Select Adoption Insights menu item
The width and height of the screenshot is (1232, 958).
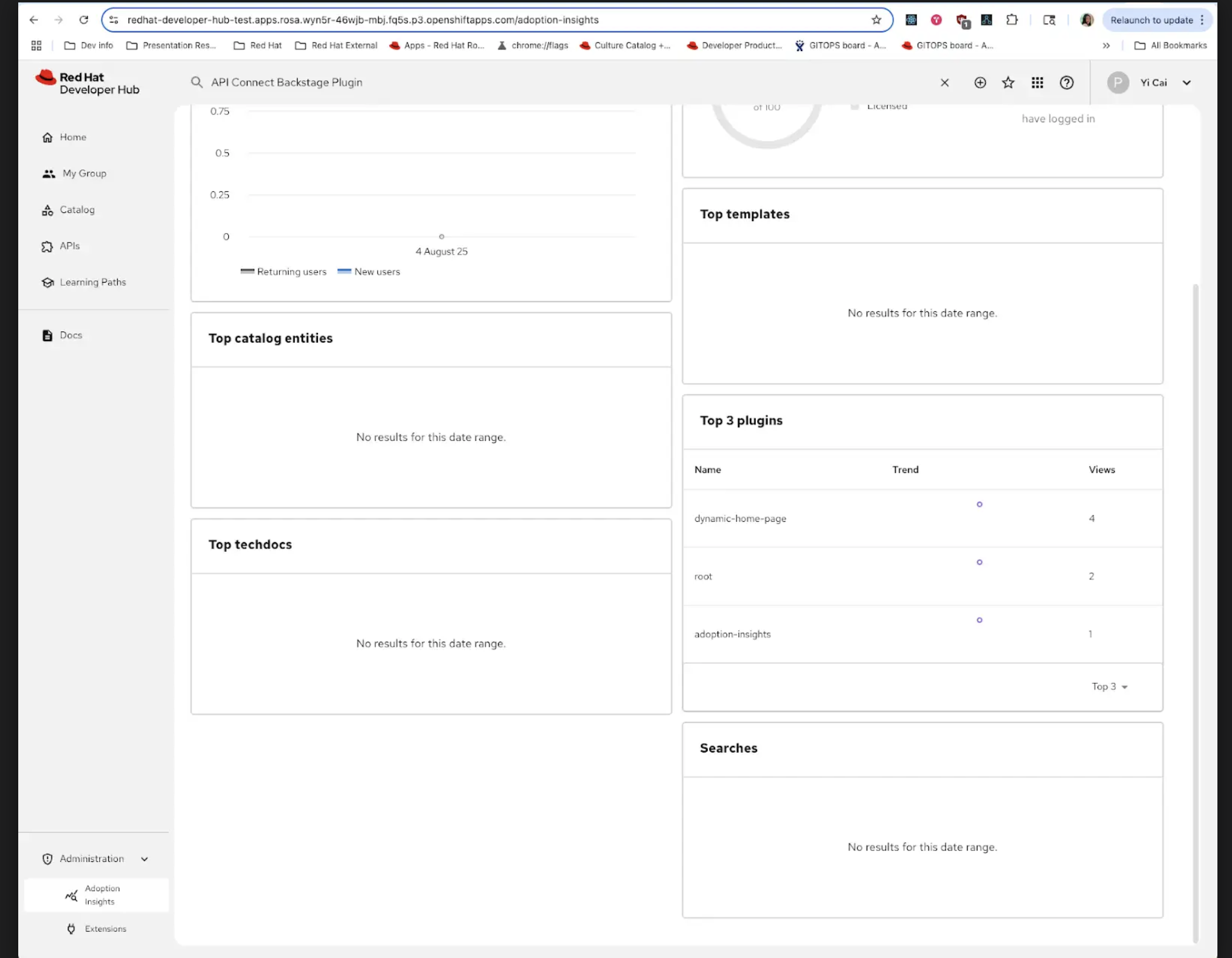102,895
